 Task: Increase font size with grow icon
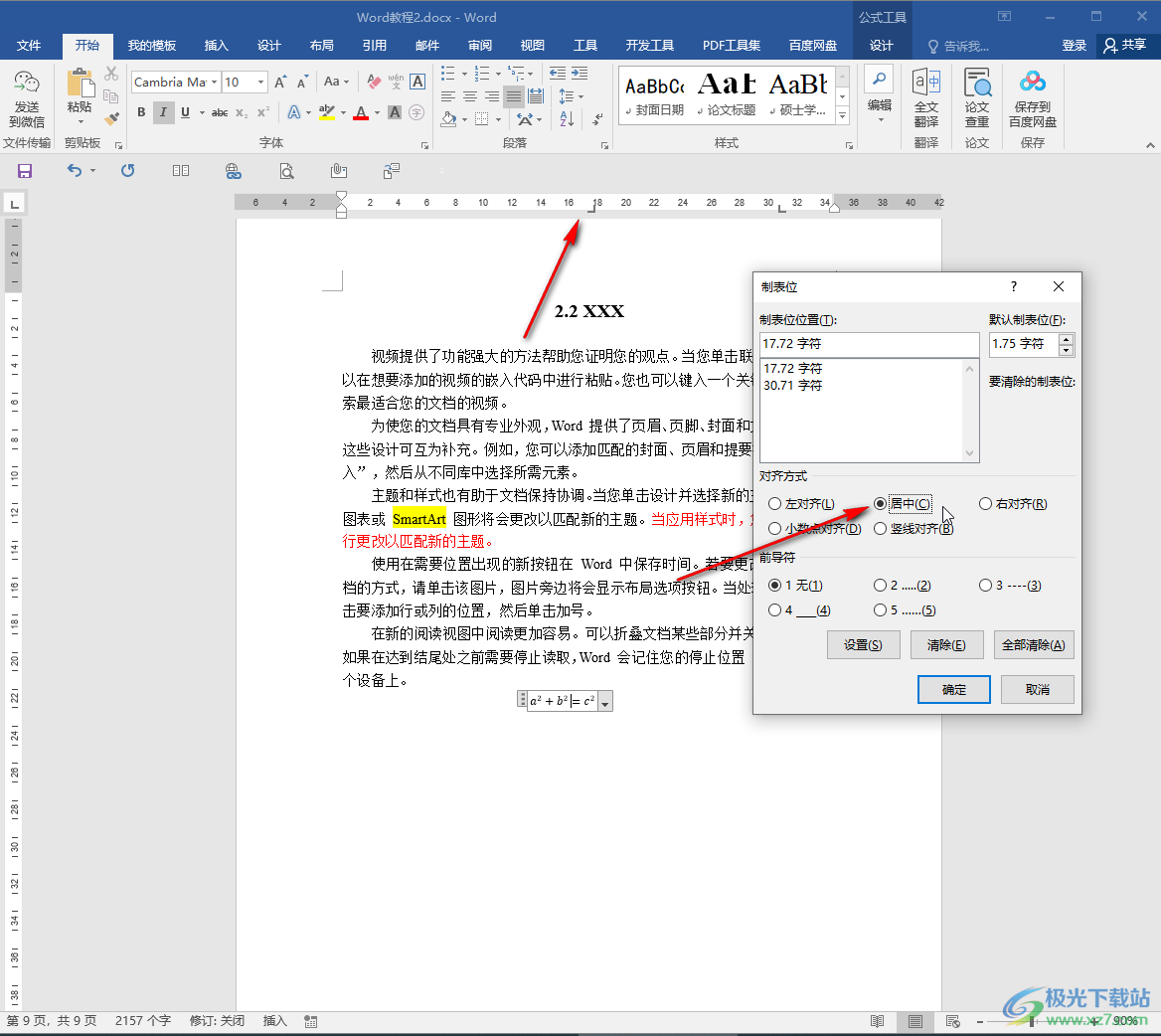coord(280,82)
